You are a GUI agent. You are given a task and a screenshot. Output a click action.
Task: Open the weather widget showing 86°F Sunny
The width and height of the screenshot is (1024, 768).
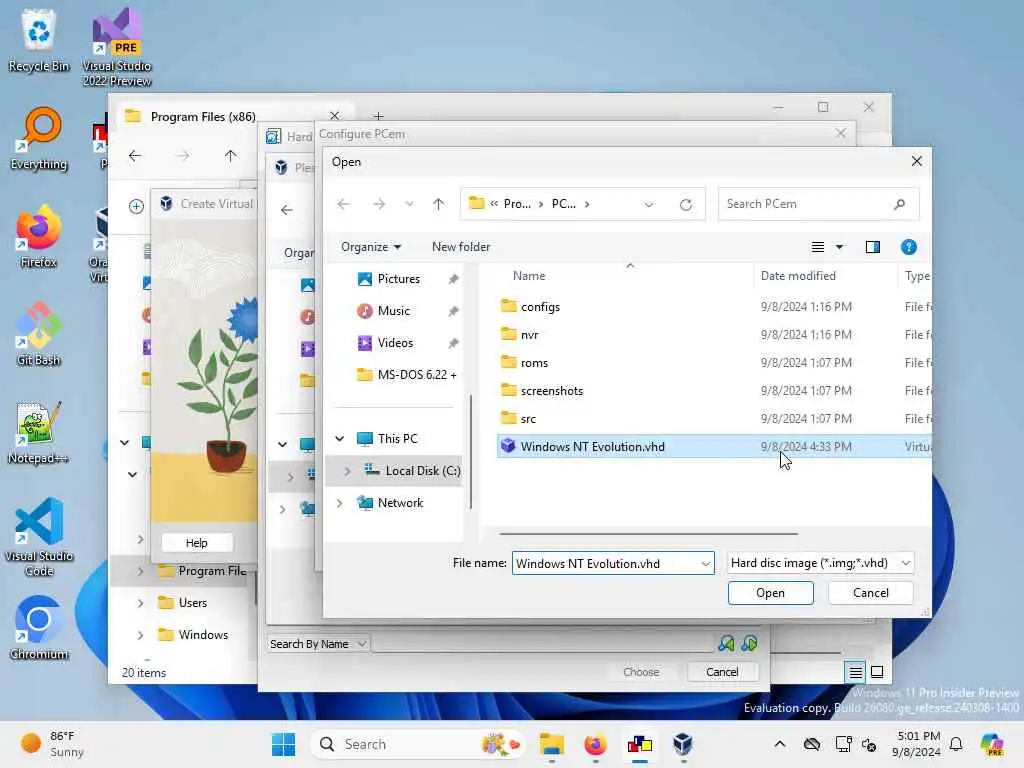[x=52, y=744]
